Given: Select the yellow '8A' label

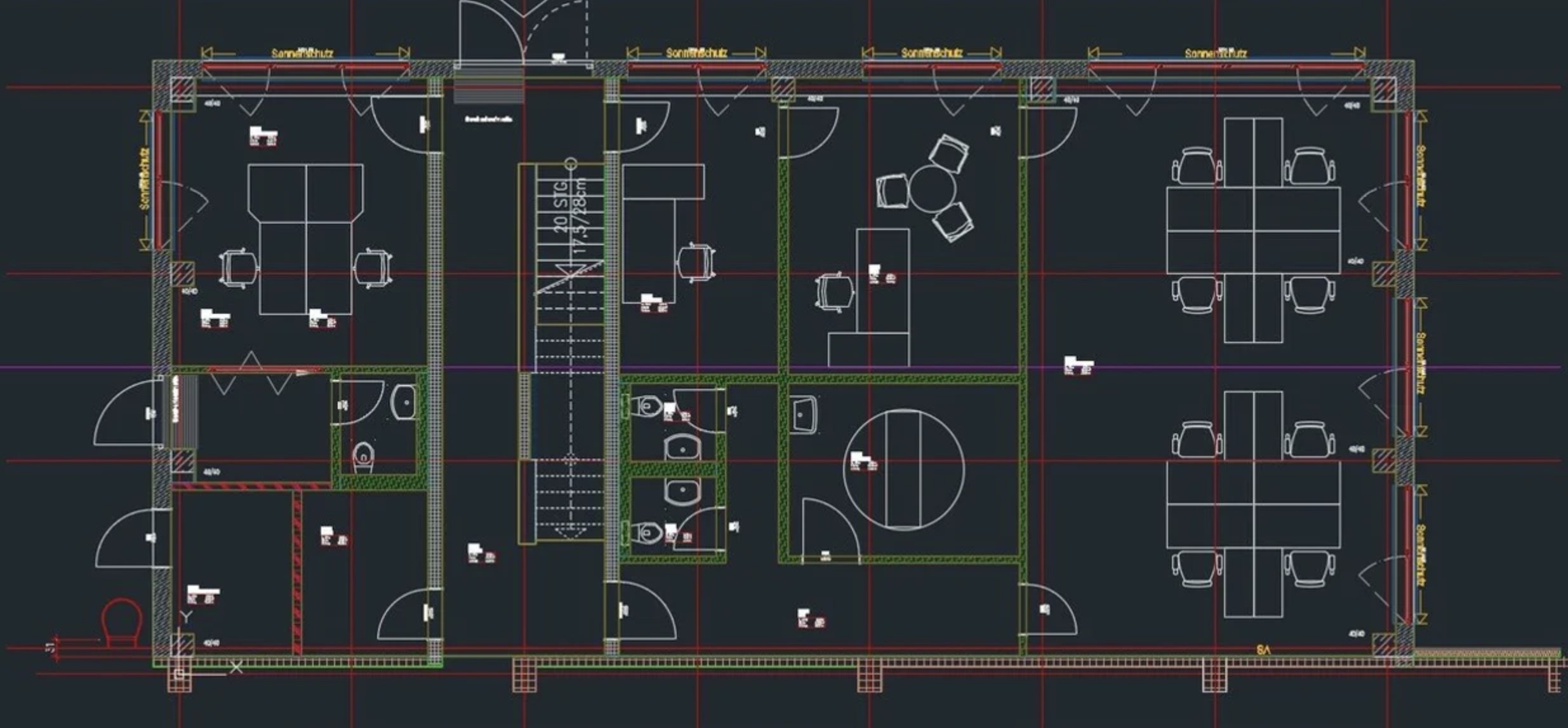Looking at the screenshot, I should point(1264,650).
